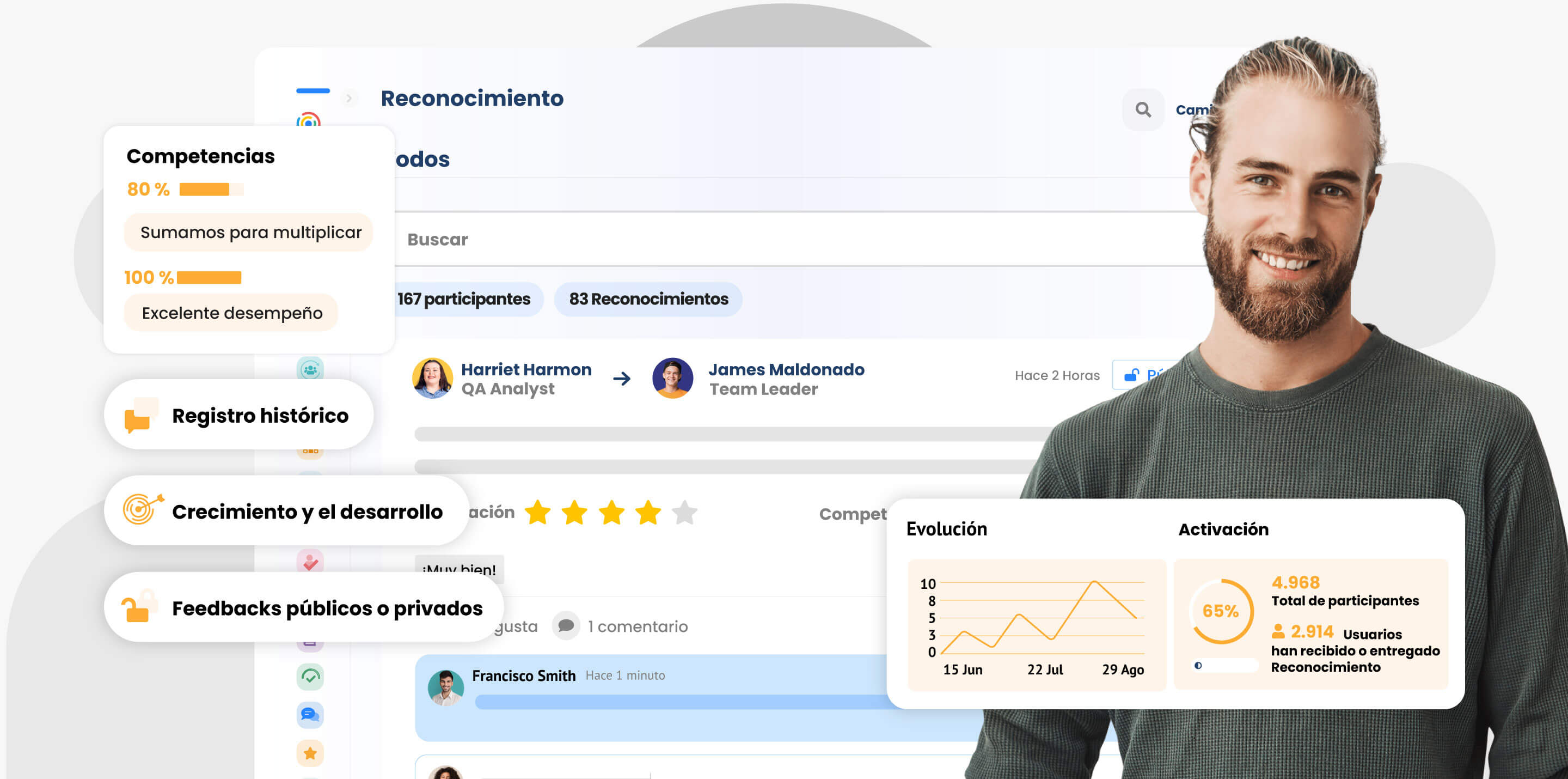The image size is (1568, 779).
Task: Click the open padlock icon in Feedbacks card
Action: (x=140, y=606)
